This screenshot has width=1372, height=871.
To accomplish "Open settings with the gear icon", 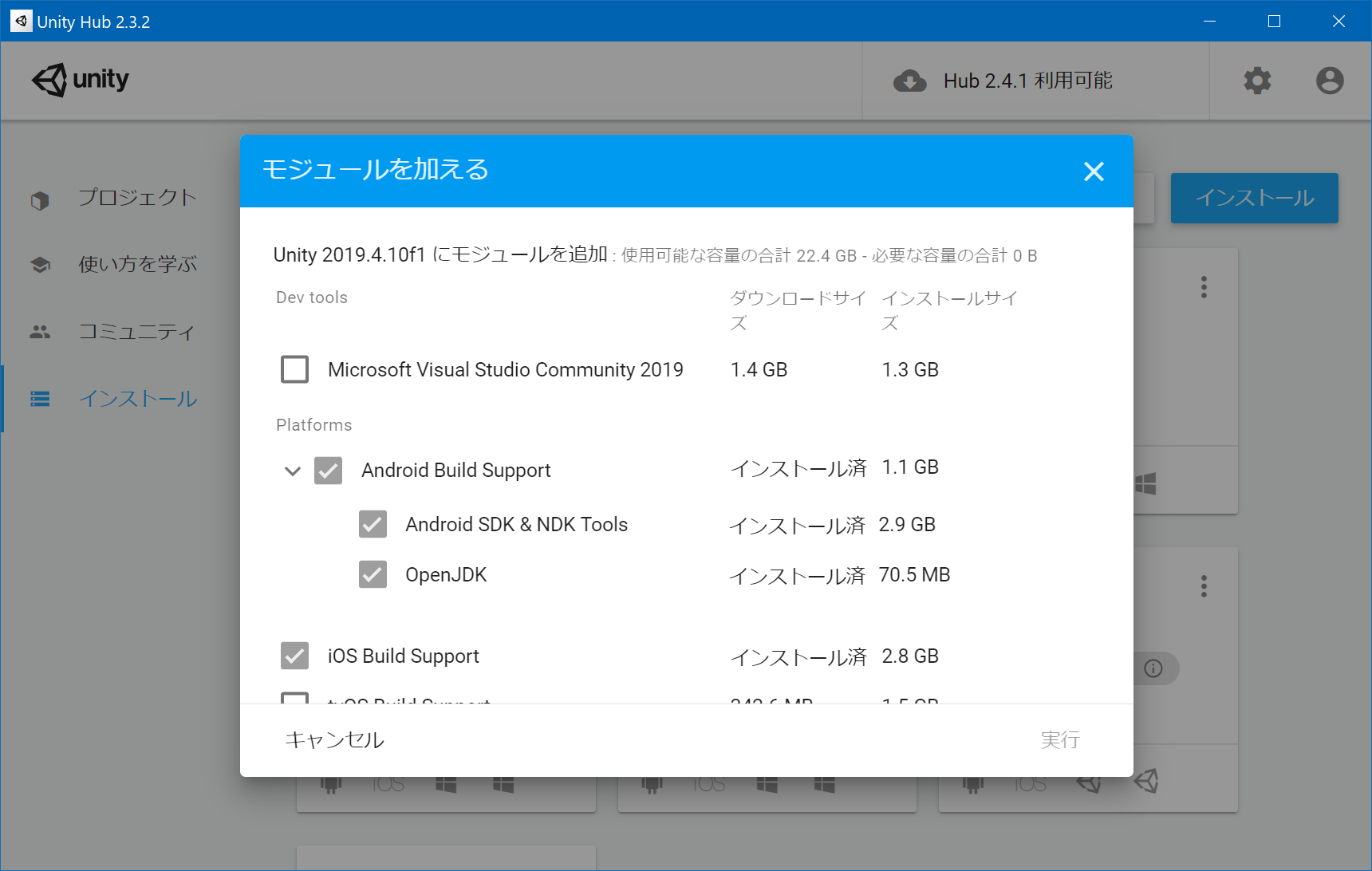I will (x=1257, y=81).
